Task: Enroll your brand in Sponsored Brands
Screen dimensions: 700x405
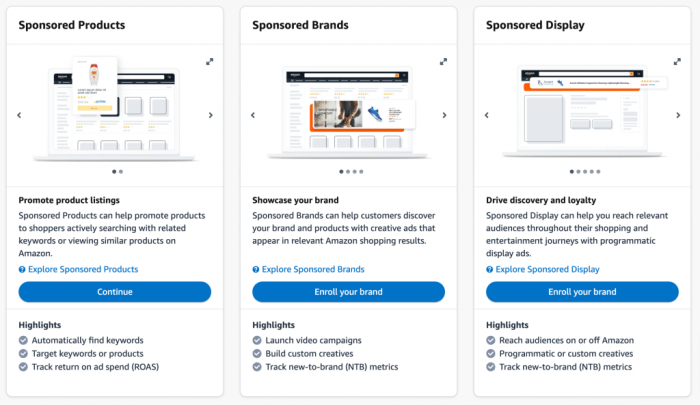Action: pos(348,292)
